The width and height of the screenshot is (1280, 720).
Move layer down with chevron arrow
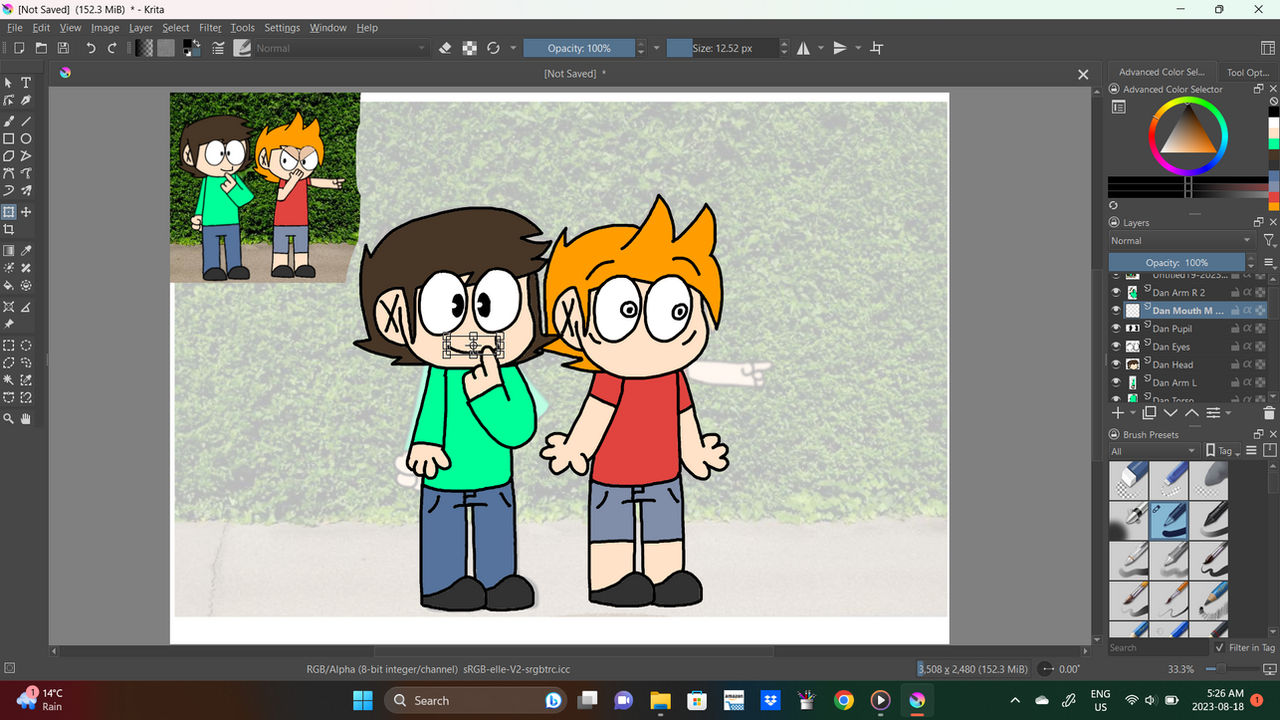coord(1170,413)
